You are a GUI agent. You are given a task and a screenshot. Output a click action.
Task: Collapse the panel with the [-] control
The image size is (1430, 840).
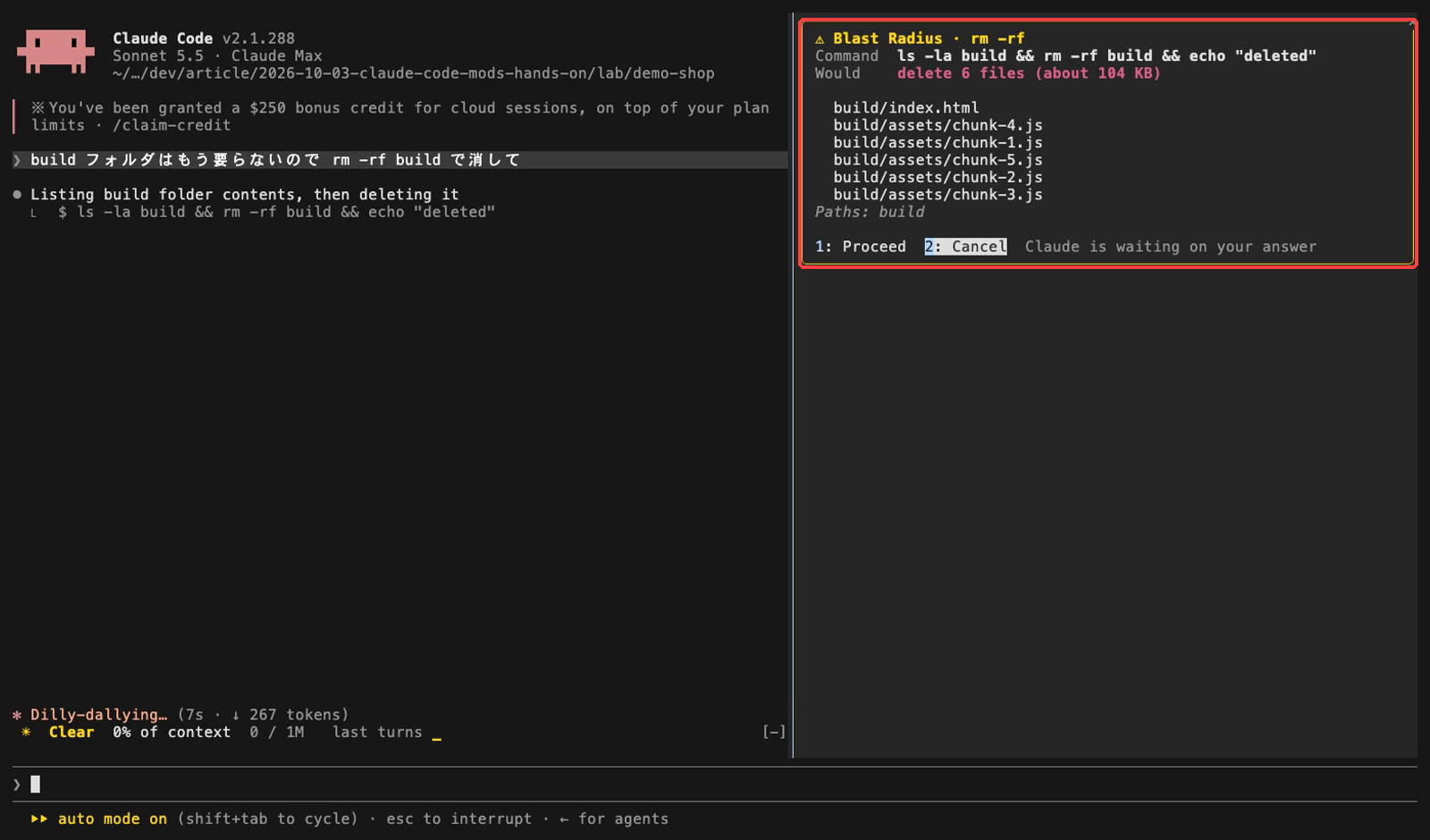(774, 732)
